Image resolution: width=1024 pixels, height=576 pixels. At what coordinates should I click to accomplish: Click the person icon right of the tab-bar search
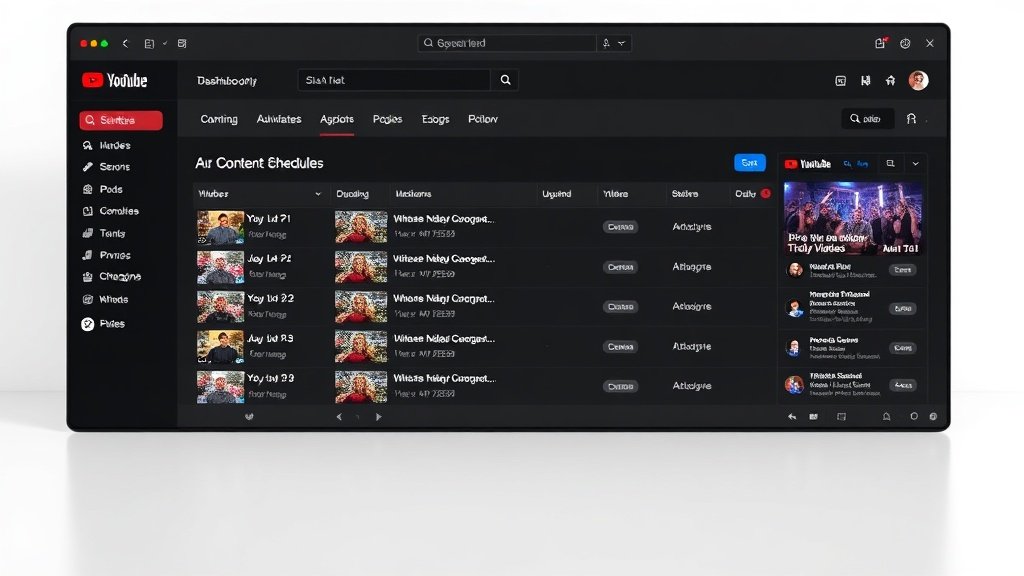(x=911, y=119)
